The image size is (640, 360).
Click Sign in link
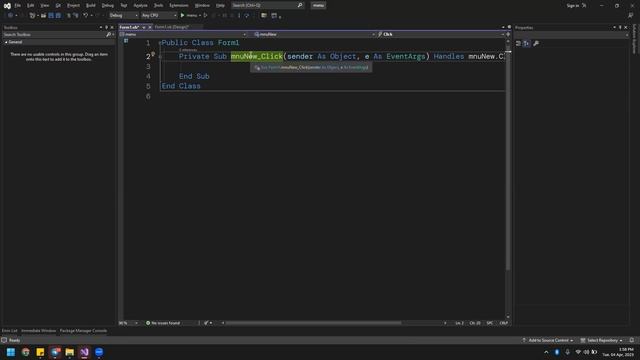pyautogui.click(x=573, y=6)
